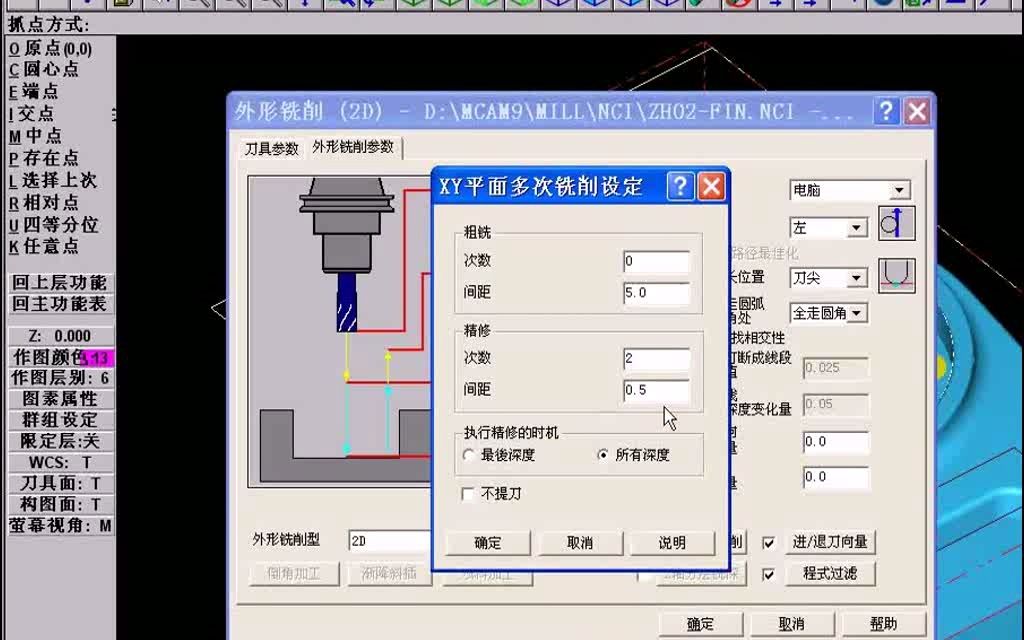Click the tip compensation preview icon
1024x640 pixels.
(896, 276)
